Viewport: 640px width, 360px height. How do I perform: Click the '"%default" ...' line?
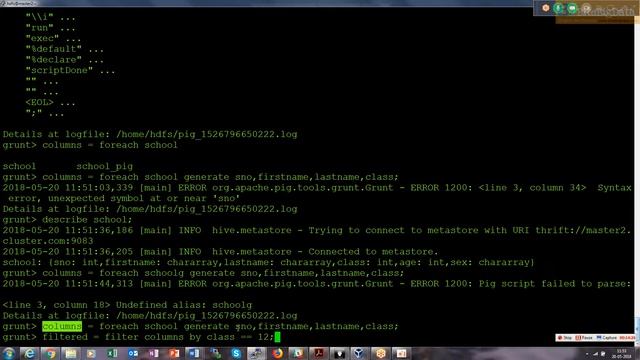tap(64, 49)
